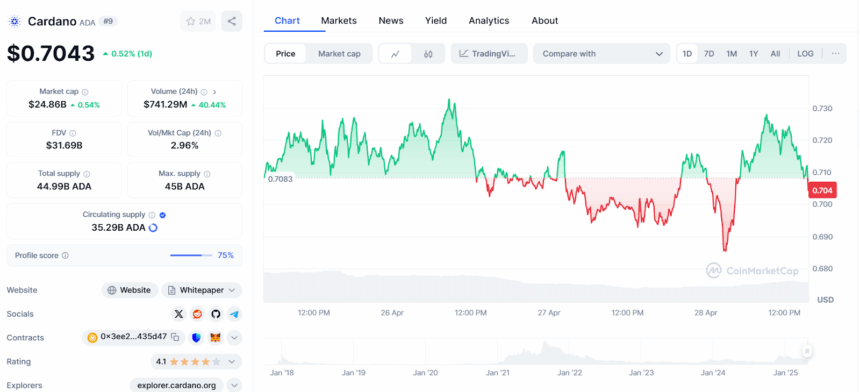Add Cardano to watchlist with star button
Image resolution: width=860 pixels, height=392 pixels.
pyautogui.click(x=198, y=21)
